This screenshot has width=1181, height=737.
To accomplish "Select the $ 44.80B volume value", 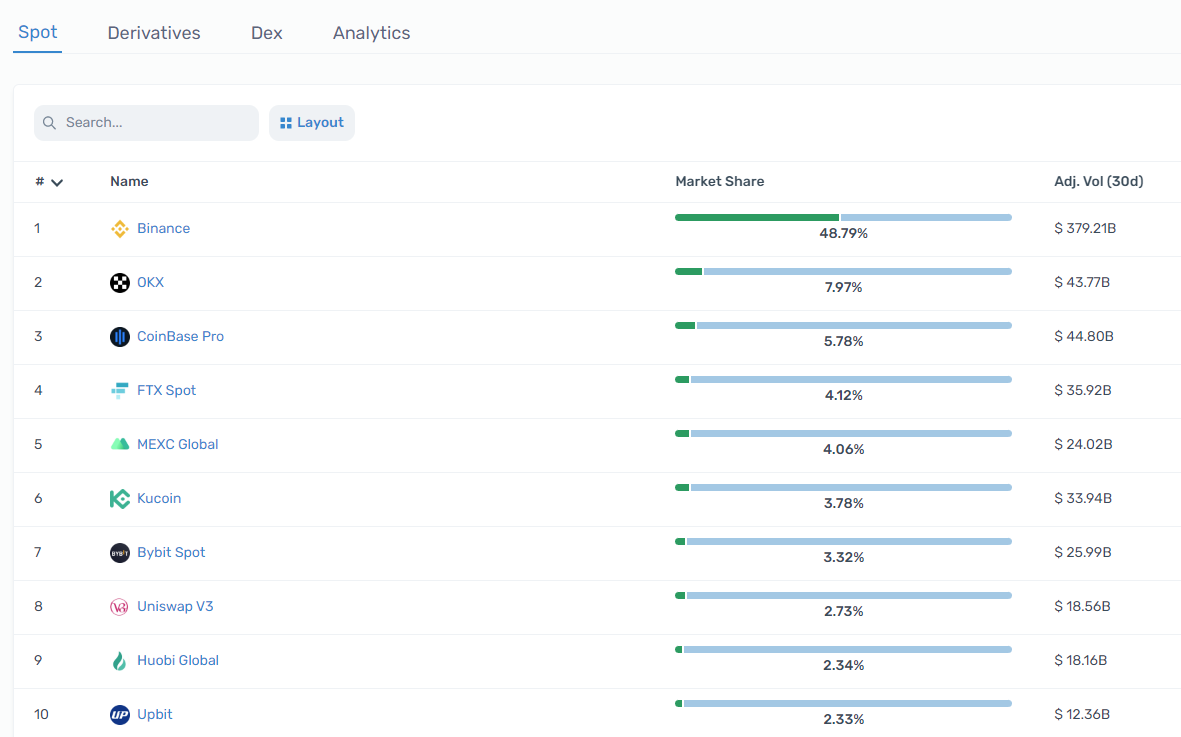I will [1083, 337].
